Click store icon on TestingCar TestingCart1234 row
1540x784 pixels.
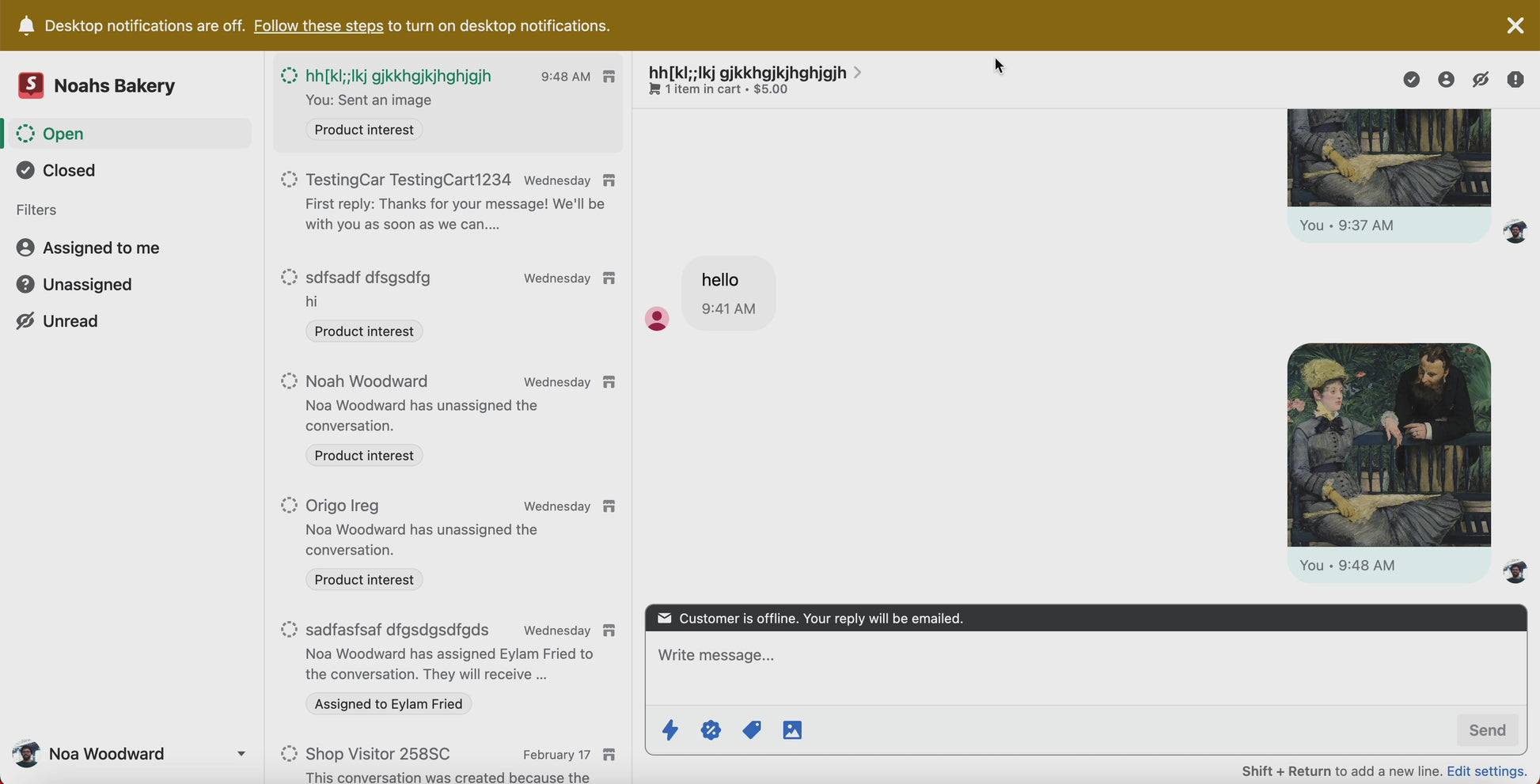[609, 180]
